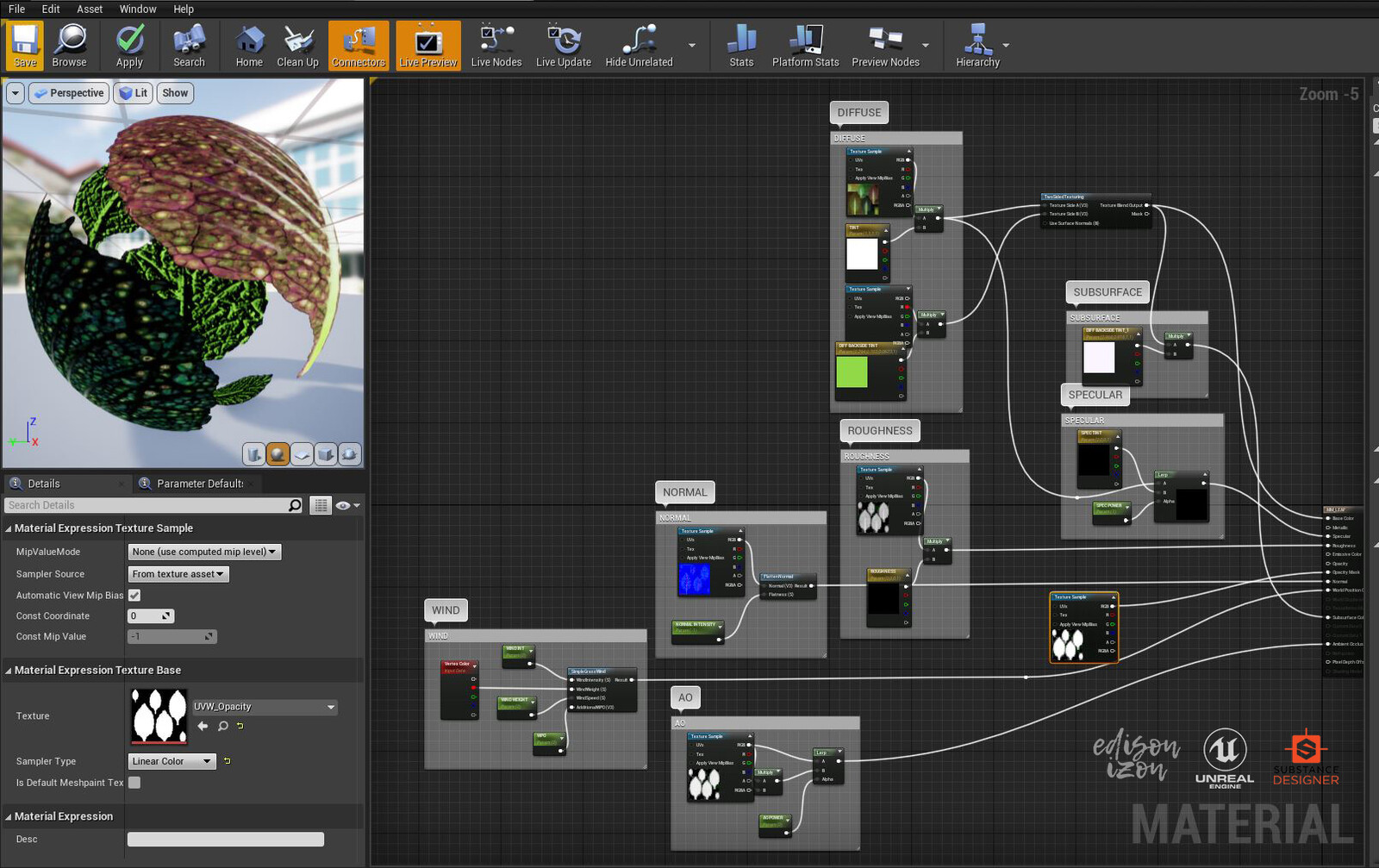Click the green OFF BACKSIDE TINT color swatch

tap(852, 372)
